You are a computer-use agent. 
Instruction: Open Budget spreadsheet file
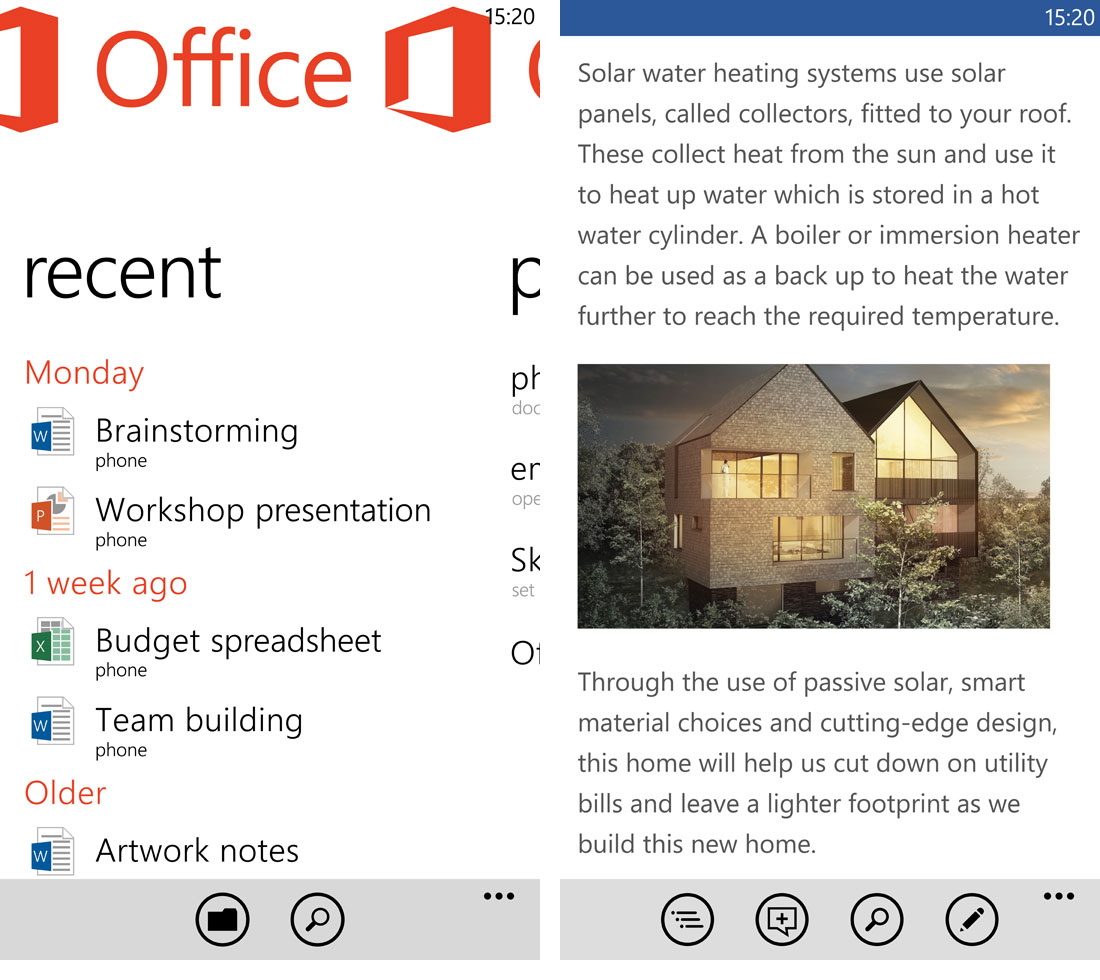(x=239, y=650)
